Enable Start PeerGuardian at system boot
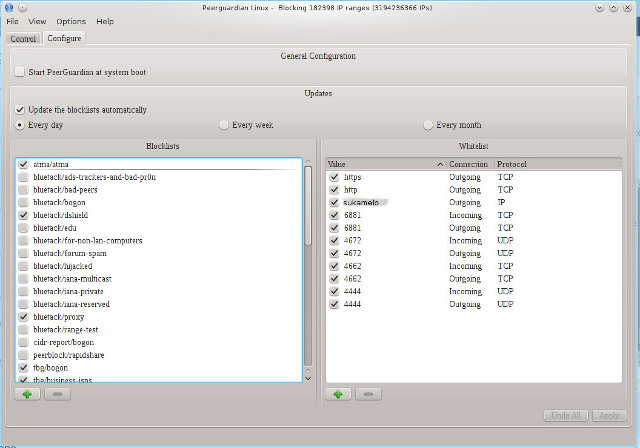 coord(21,72)
